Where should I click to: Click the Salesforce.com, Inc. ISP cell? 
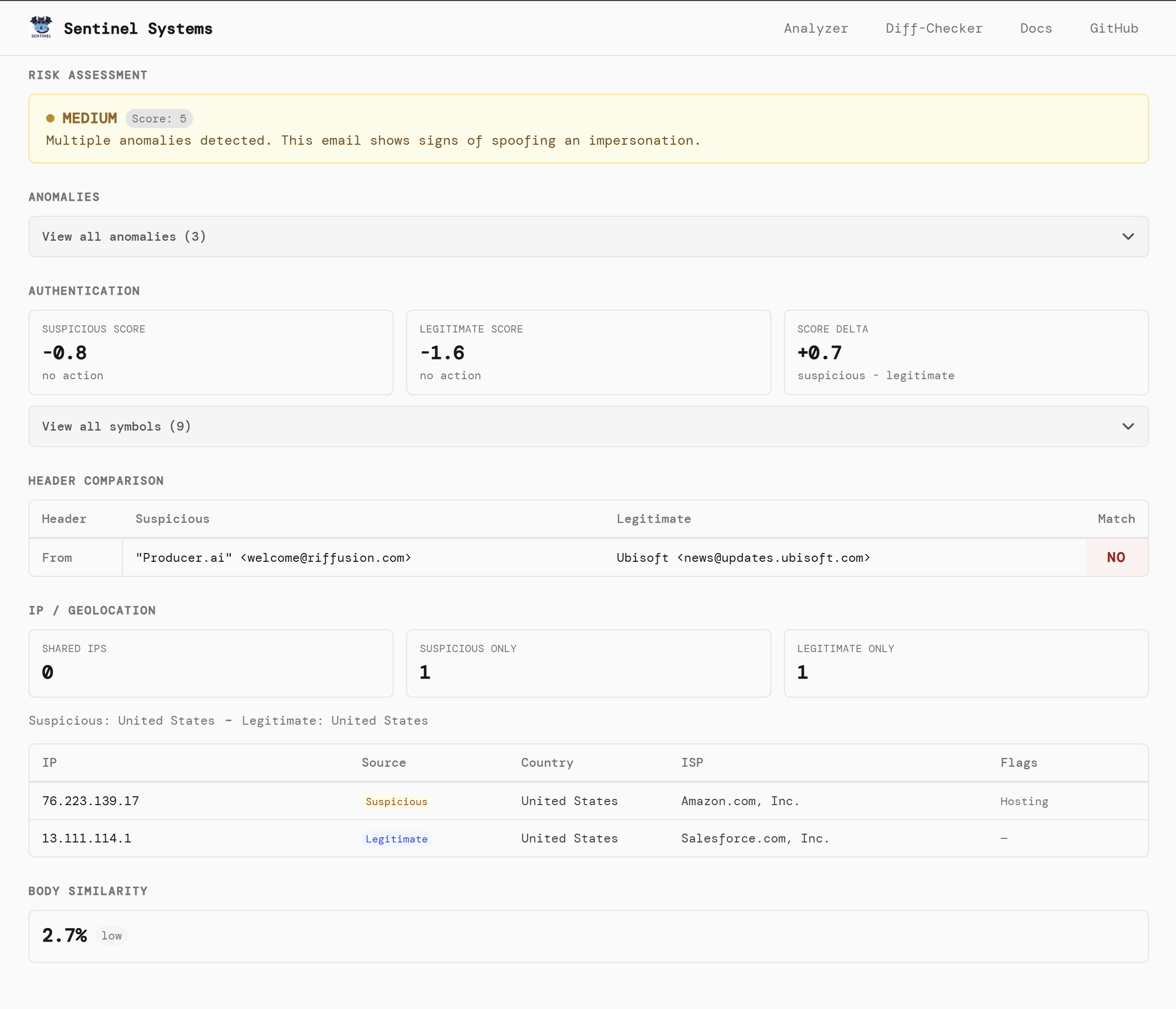pyautogui.click(x=755, y=838)
